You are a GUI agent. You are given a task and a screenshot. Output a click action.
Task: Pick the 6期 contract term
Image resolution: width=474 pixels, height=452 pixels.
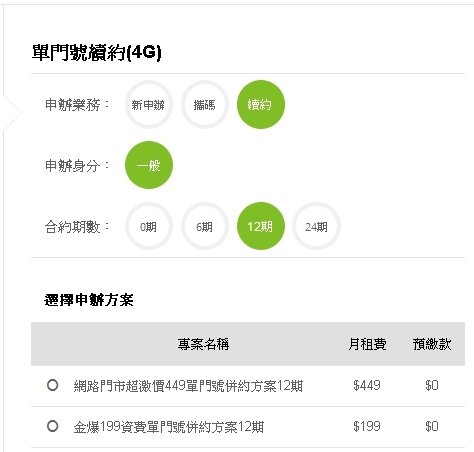(x=205, y=226)
